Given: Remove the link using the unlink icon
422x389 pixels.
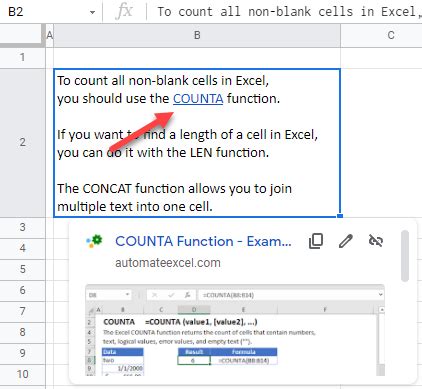Looking at the screenshot, I should [x=376, y=241].
